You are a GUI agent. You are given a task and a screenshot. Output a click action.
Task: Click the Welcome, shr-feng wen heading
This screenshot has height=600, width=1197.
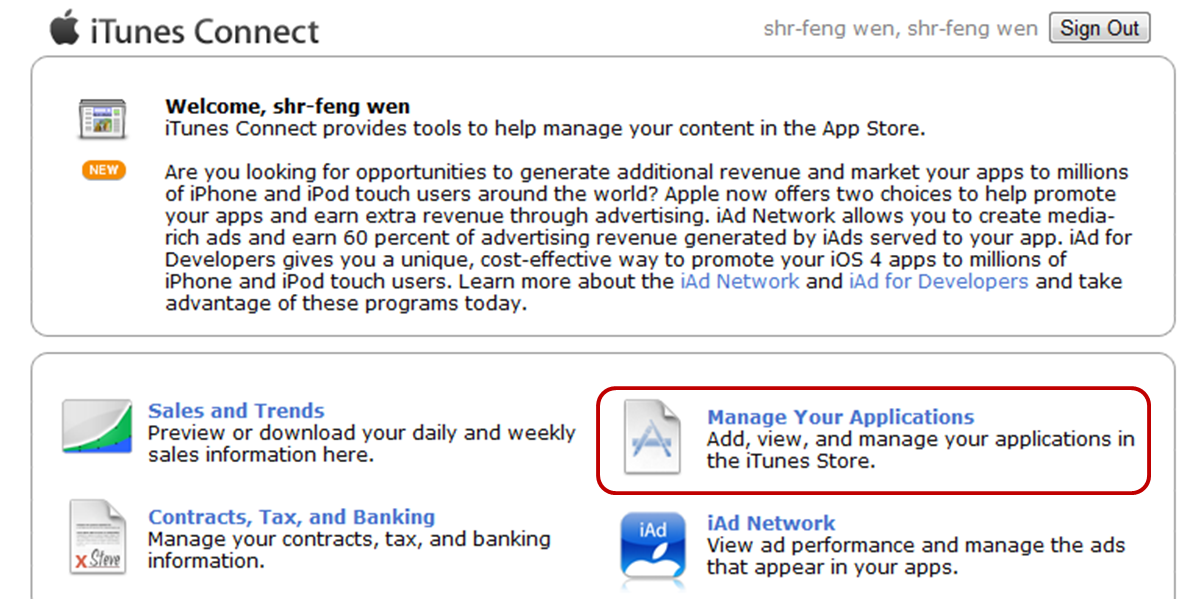pos(288,106)
